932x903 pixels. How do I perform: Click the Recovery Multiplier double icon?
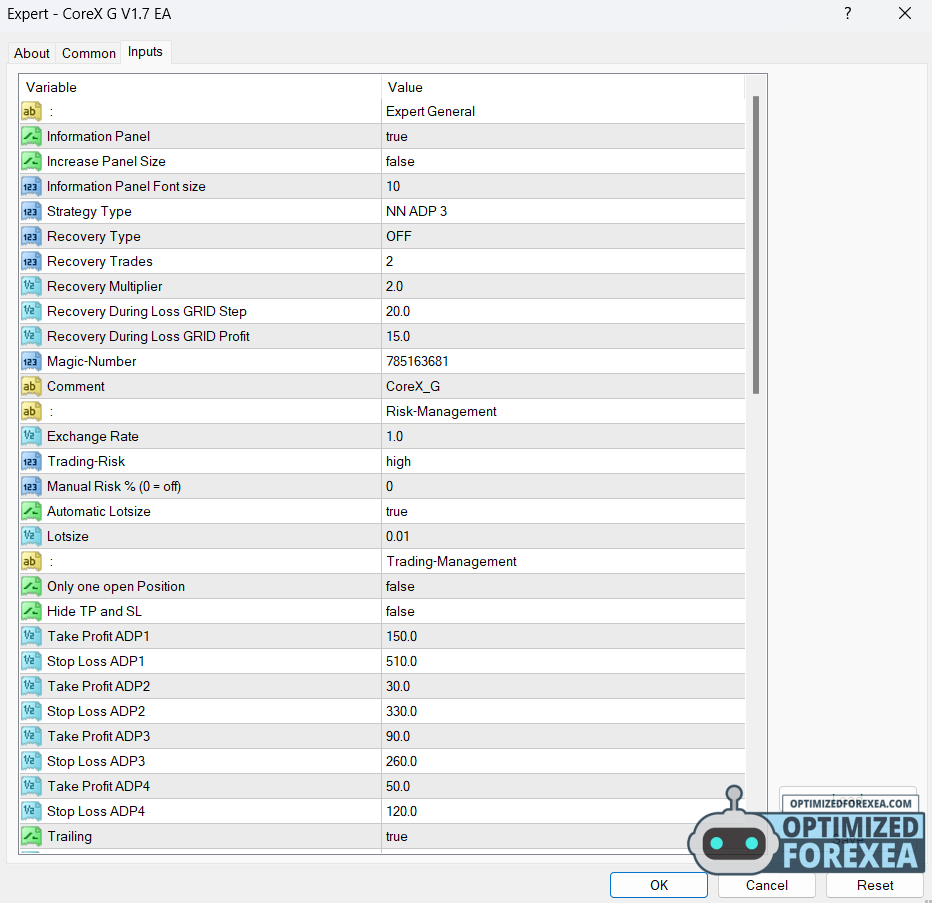pos(31,286)
